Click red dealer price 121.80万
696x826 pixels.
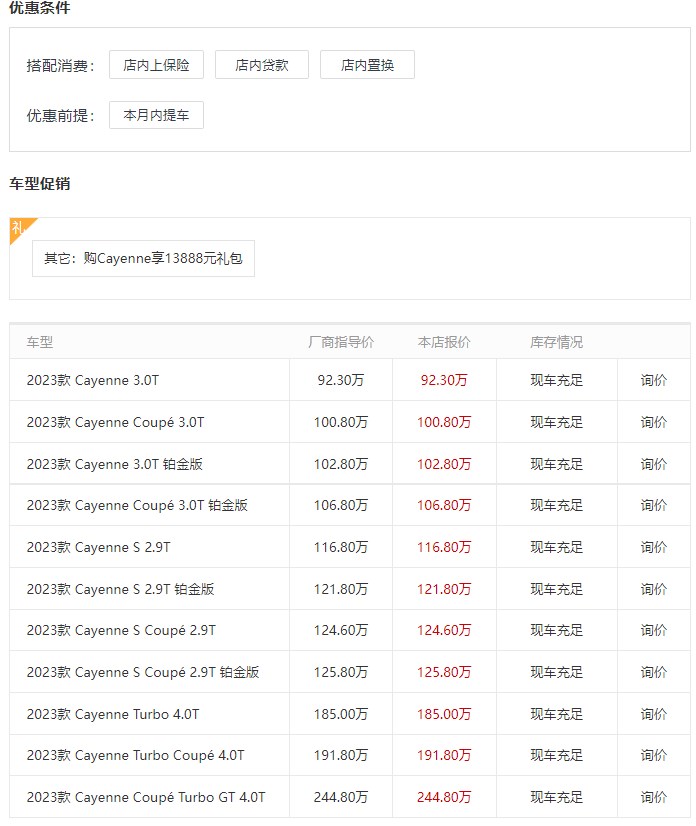click(x=444, y=589)
